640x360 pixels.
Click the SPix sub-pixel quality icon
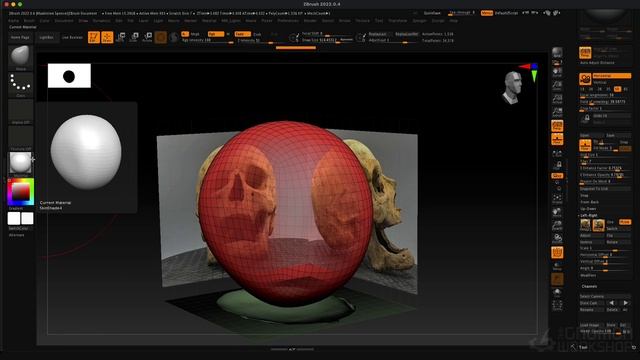[557, 62]
